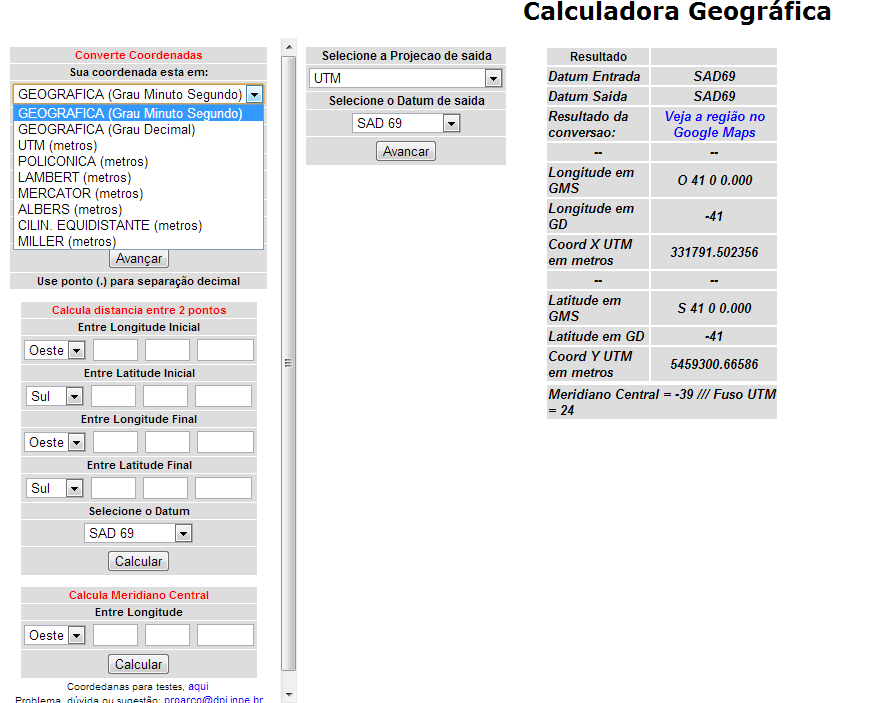Image resolution: width=871 pixels, height=703 pixels.
Task: Select UTM (metros) from the coordinate list
Action: 58,145
